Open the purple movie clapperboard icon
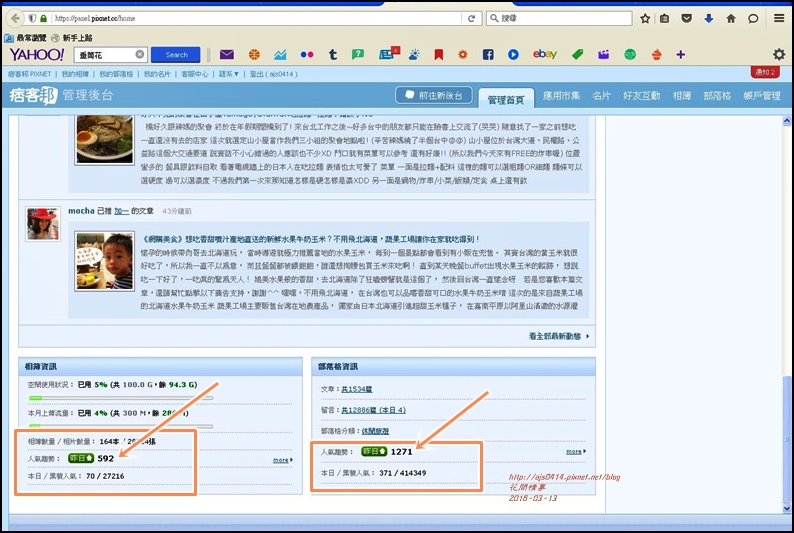The height and width of the screenshot is (533, 794). click(603, 54)
